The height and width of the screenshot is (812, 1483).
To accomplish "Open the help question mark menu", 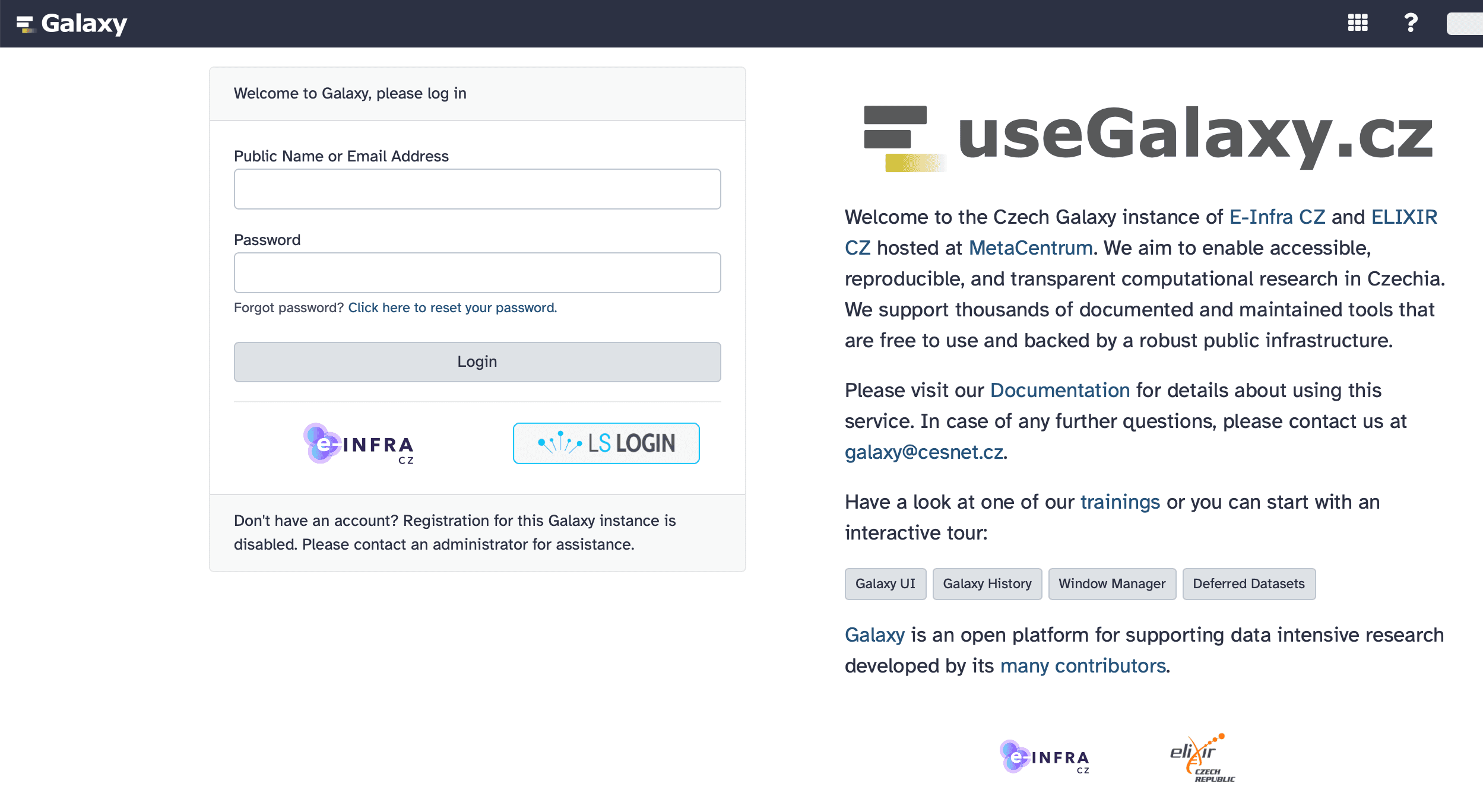I will tap(1411, 23).
